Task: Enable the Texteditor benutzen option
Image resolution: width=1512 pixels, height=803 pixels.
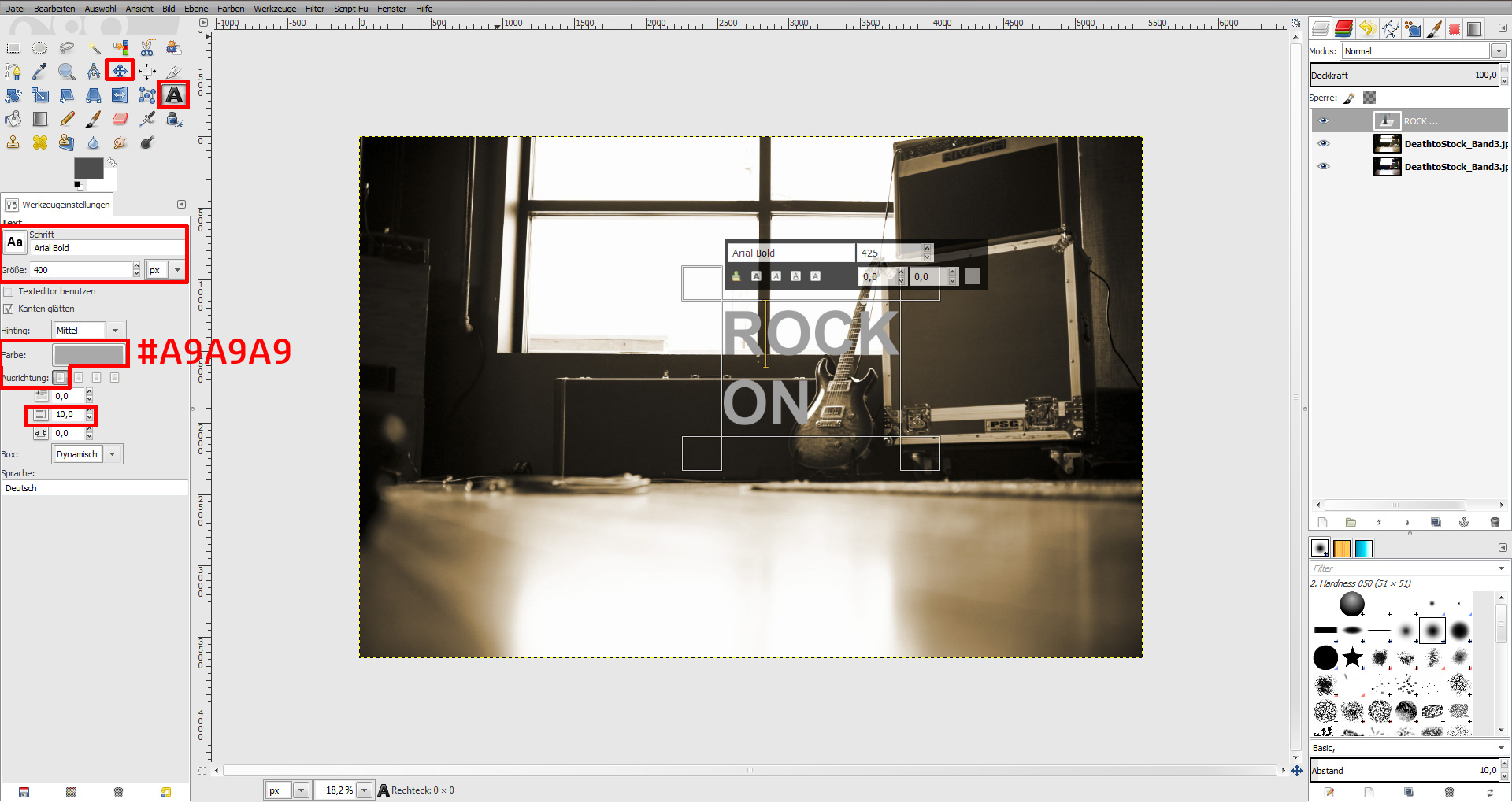Action: (x=8, y=291)
